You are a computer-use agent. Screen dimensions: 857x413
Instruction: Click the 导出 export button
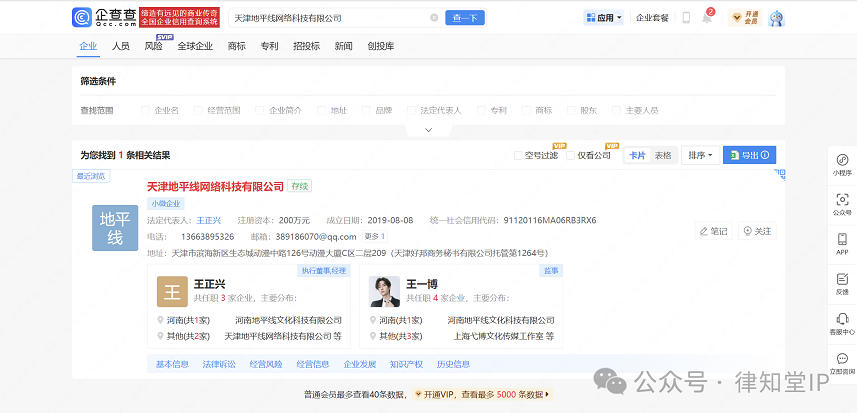(x=749, y=155)
